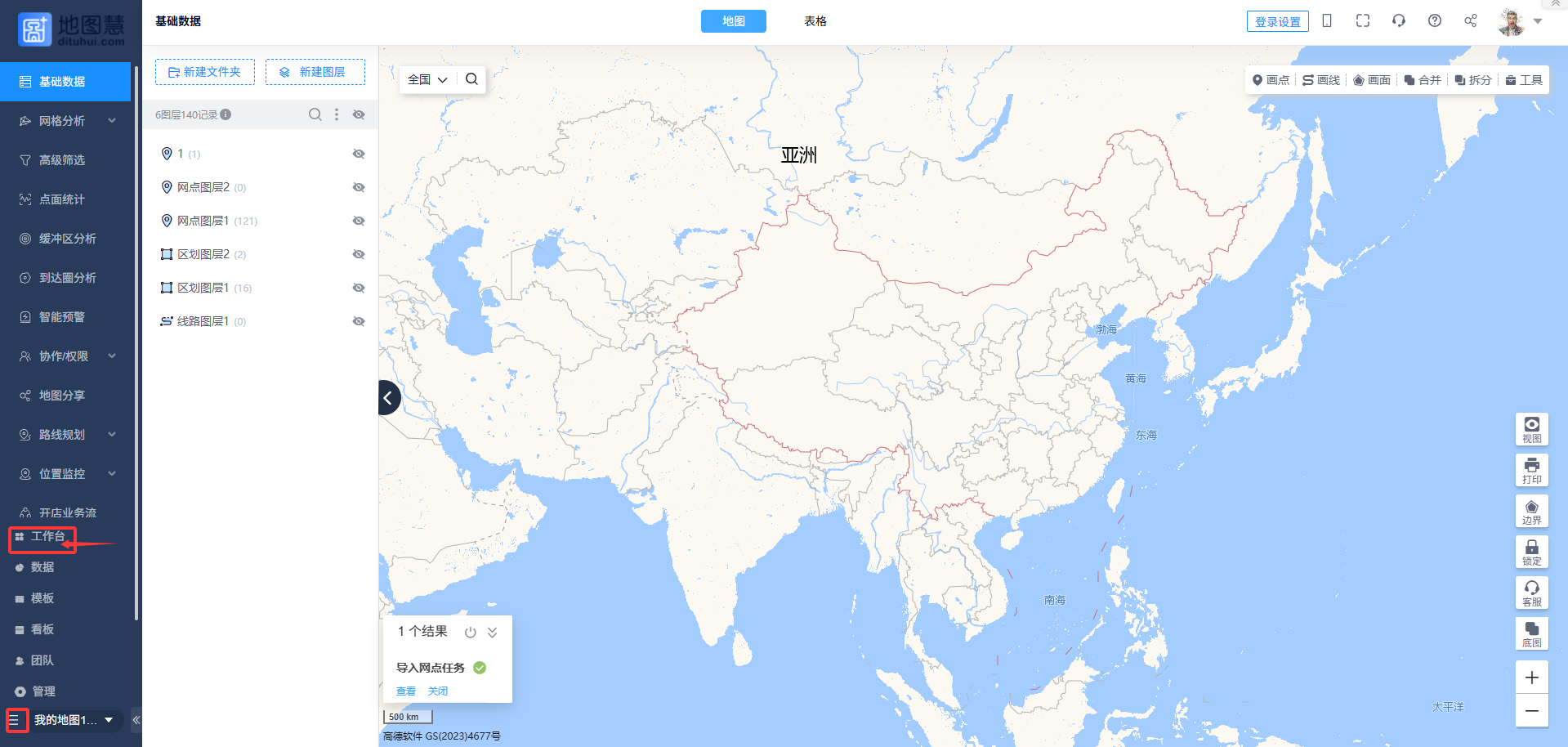Viewport: 1568px width, 747px height.
Task: Click the map search magnifier icon
Action: point(471,79)
